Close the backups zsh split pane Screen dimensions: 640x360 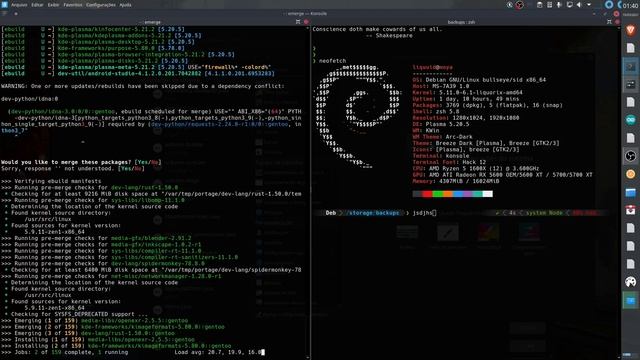pyautogui.click(x=616, y=22)
